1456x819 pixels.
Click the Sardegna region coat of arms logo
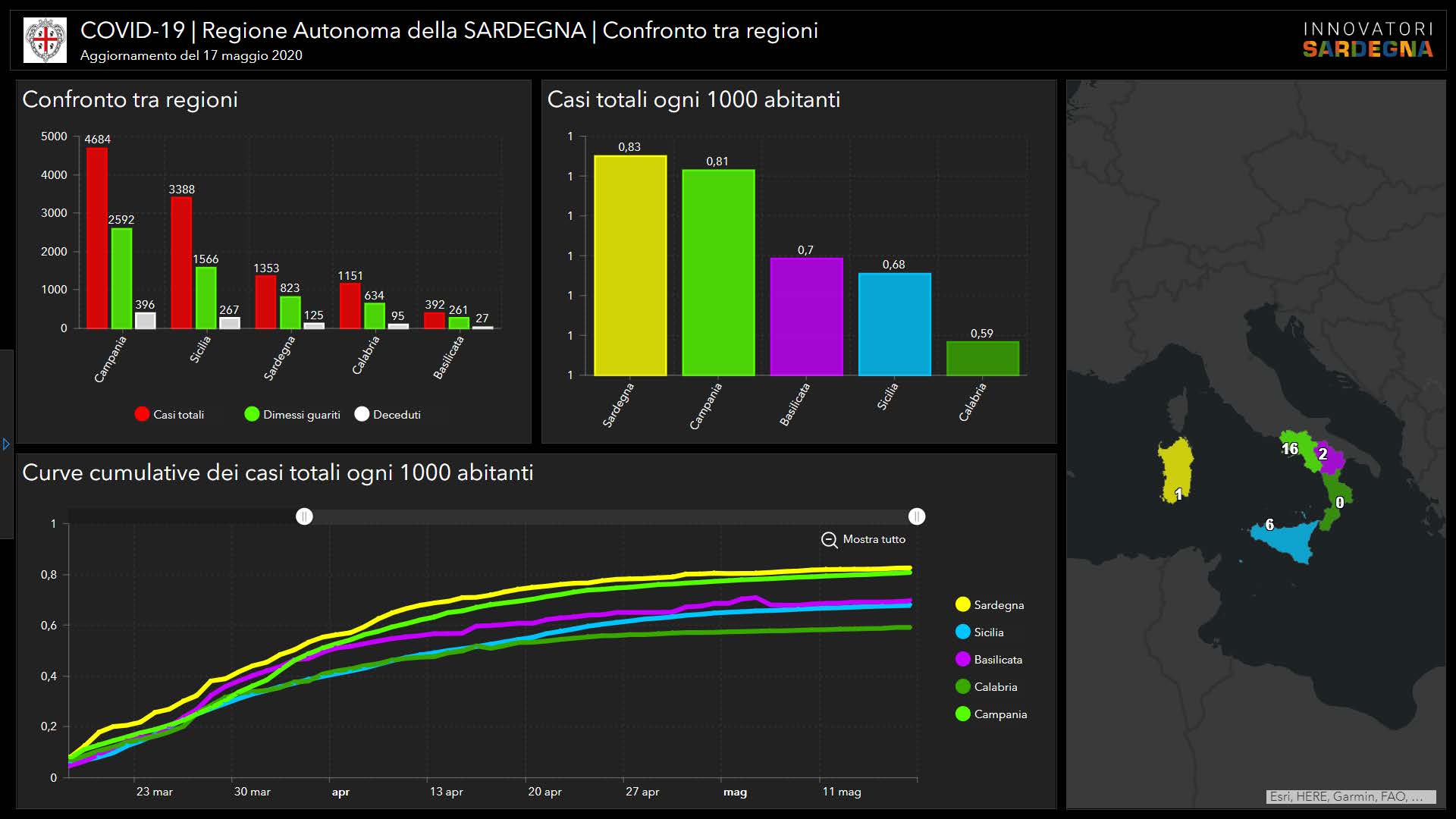point(45,39)
